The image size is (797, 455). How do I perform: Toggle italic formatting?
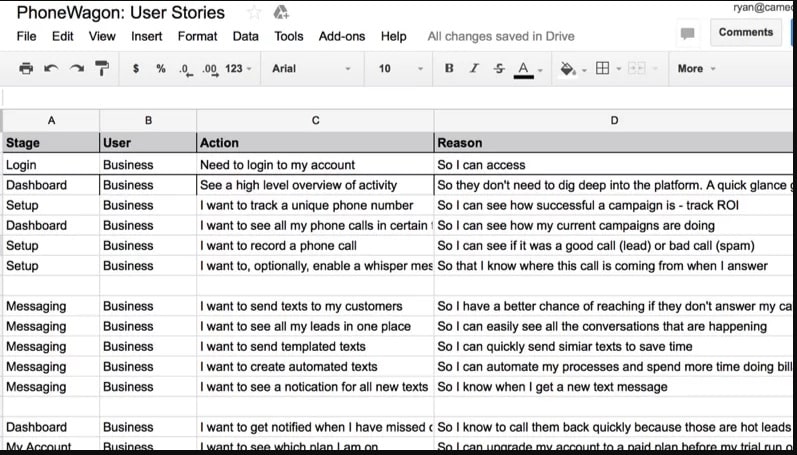(474, 68)
